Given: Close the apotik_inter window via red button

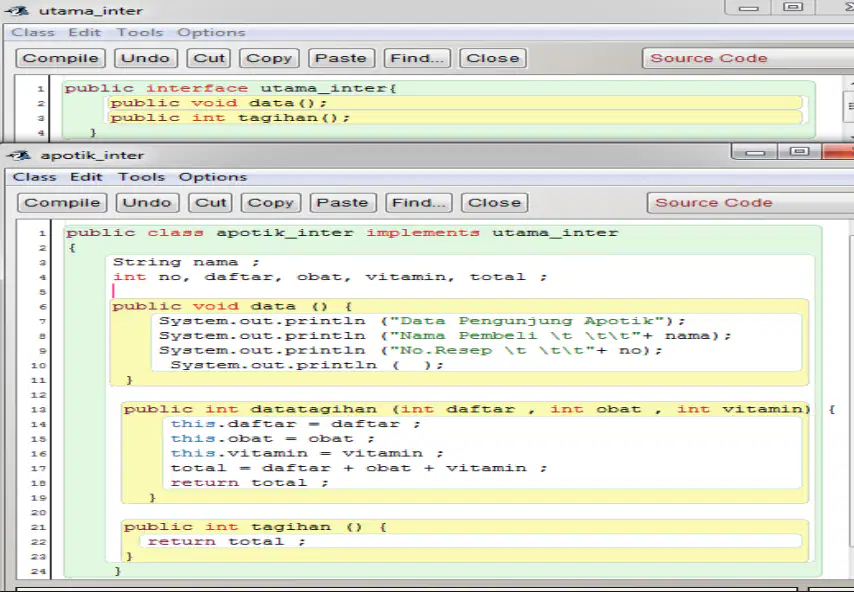Looking at the screenshot, I should click(x=838, y=151).
